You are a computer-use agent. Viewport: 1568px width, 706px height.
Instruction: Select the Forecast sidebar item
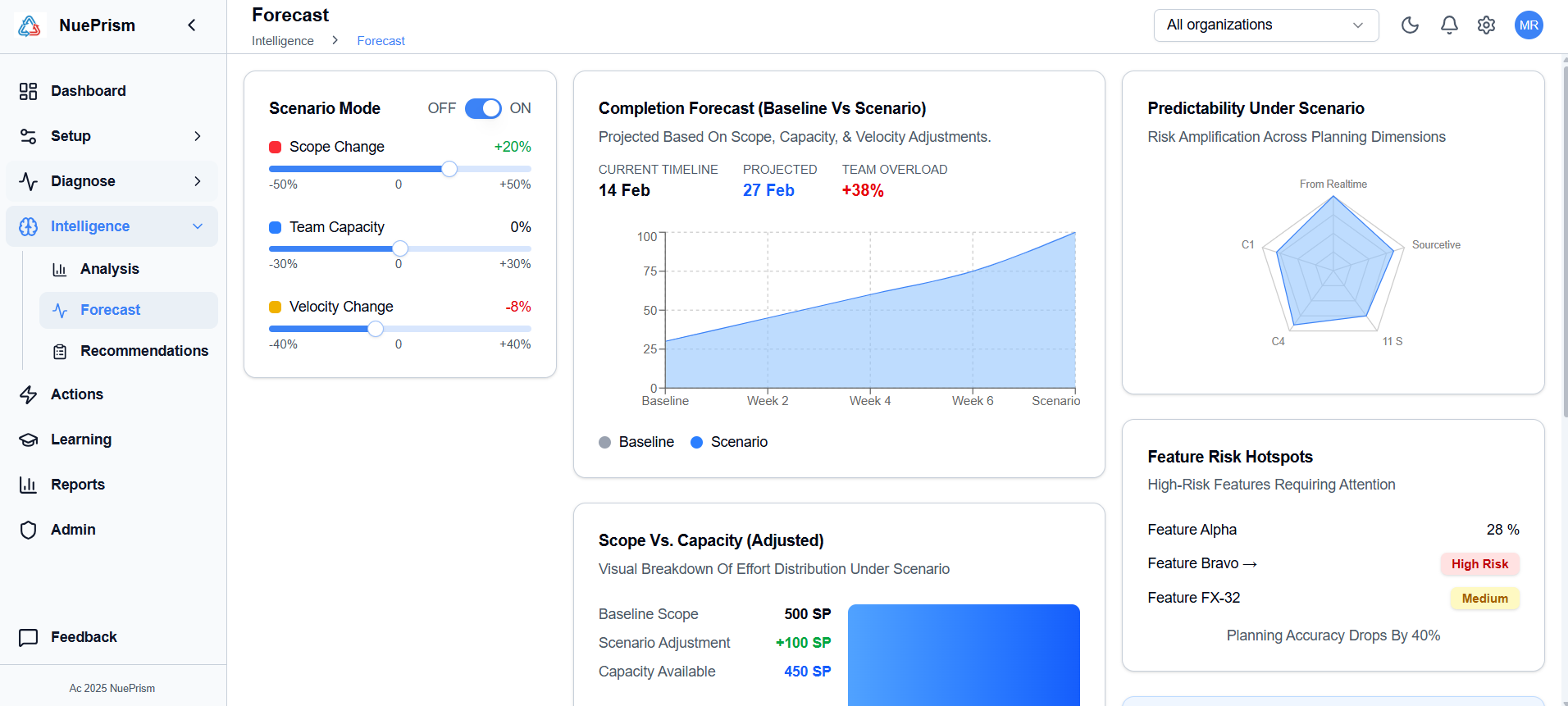pyautogui.click(x=129, y=310)
